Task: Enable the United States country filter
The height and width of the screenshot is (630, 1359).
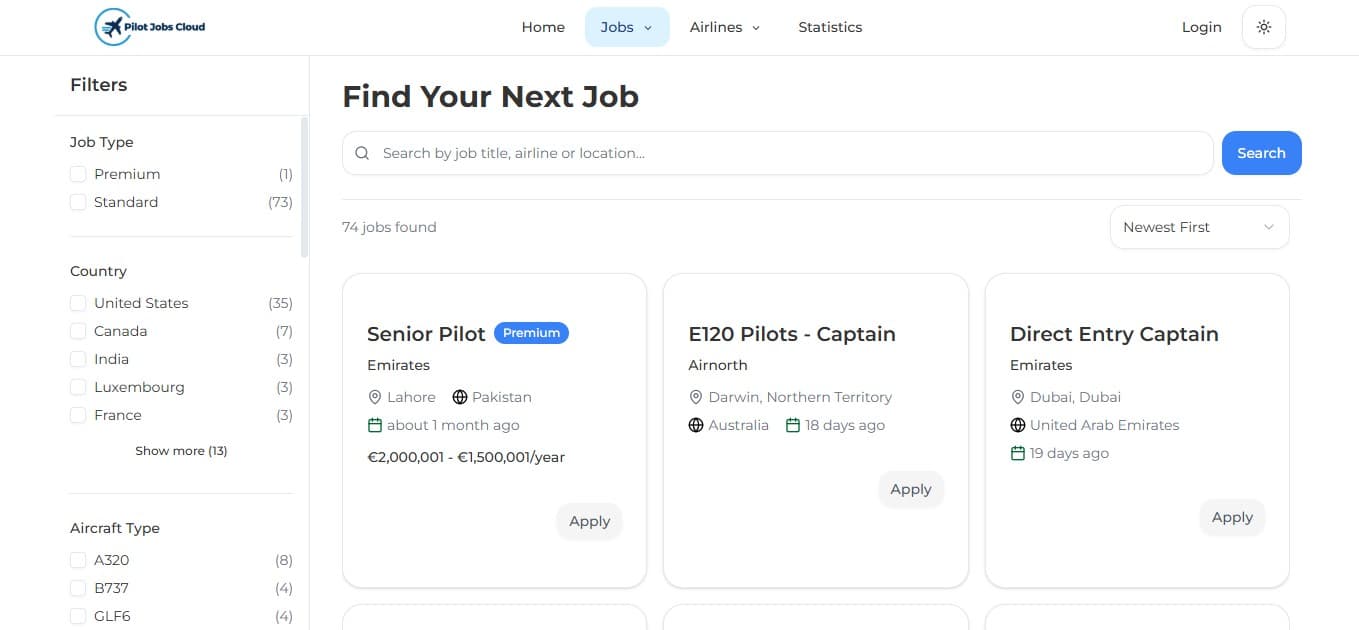Action: coord(78,302)
